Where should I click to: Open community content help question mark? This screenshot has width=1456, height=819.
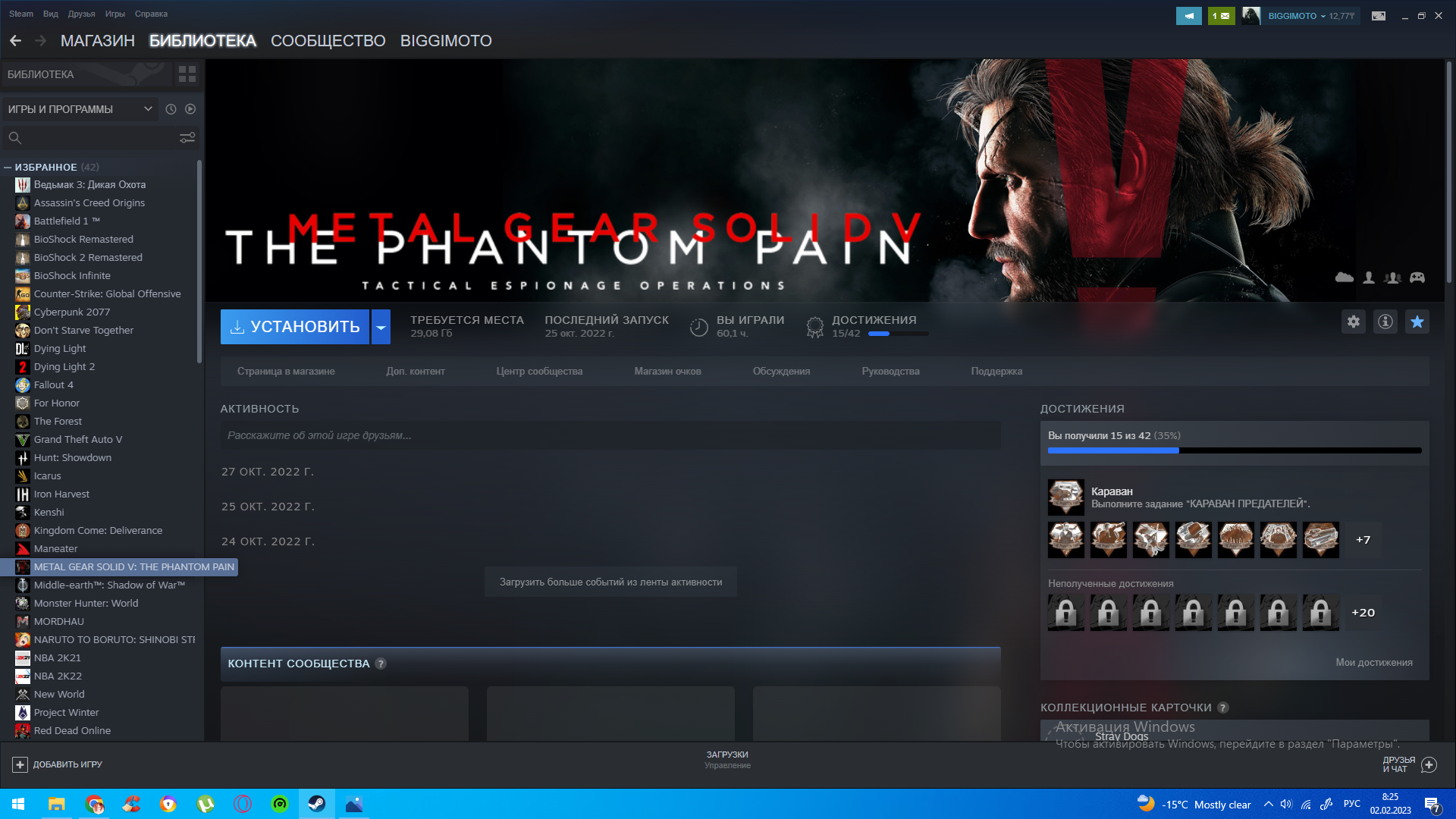[381, 664]
